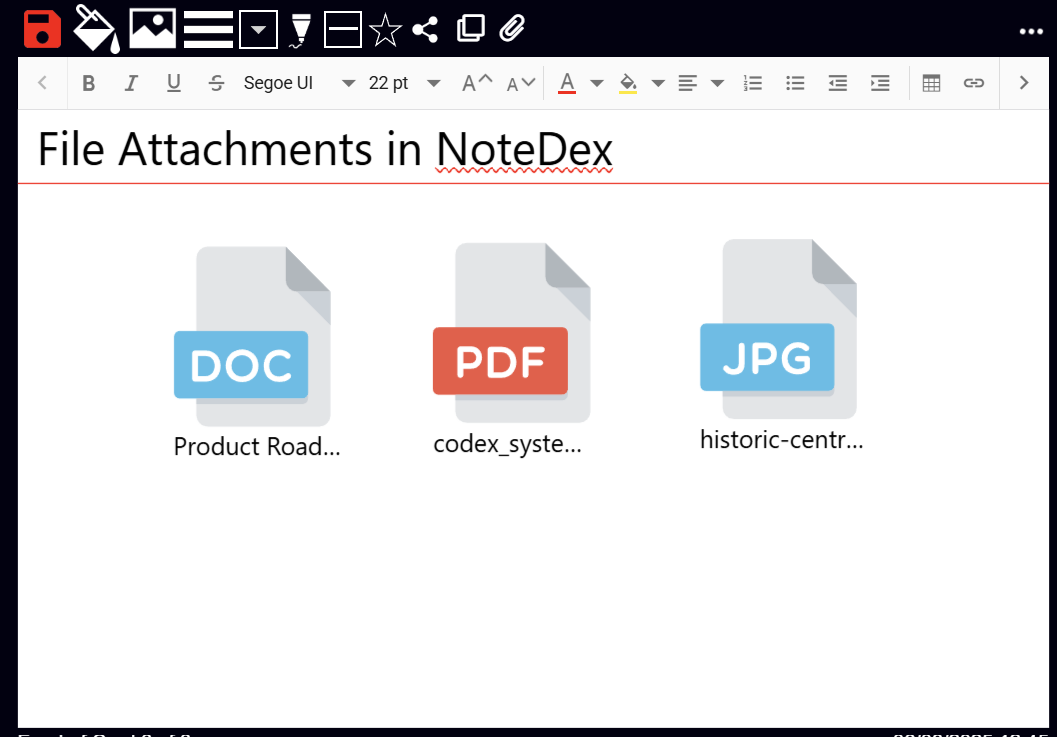The width and height of the screenshot is (1057, 737).
Task: Decrease the font size
Action: coord(520,83)
